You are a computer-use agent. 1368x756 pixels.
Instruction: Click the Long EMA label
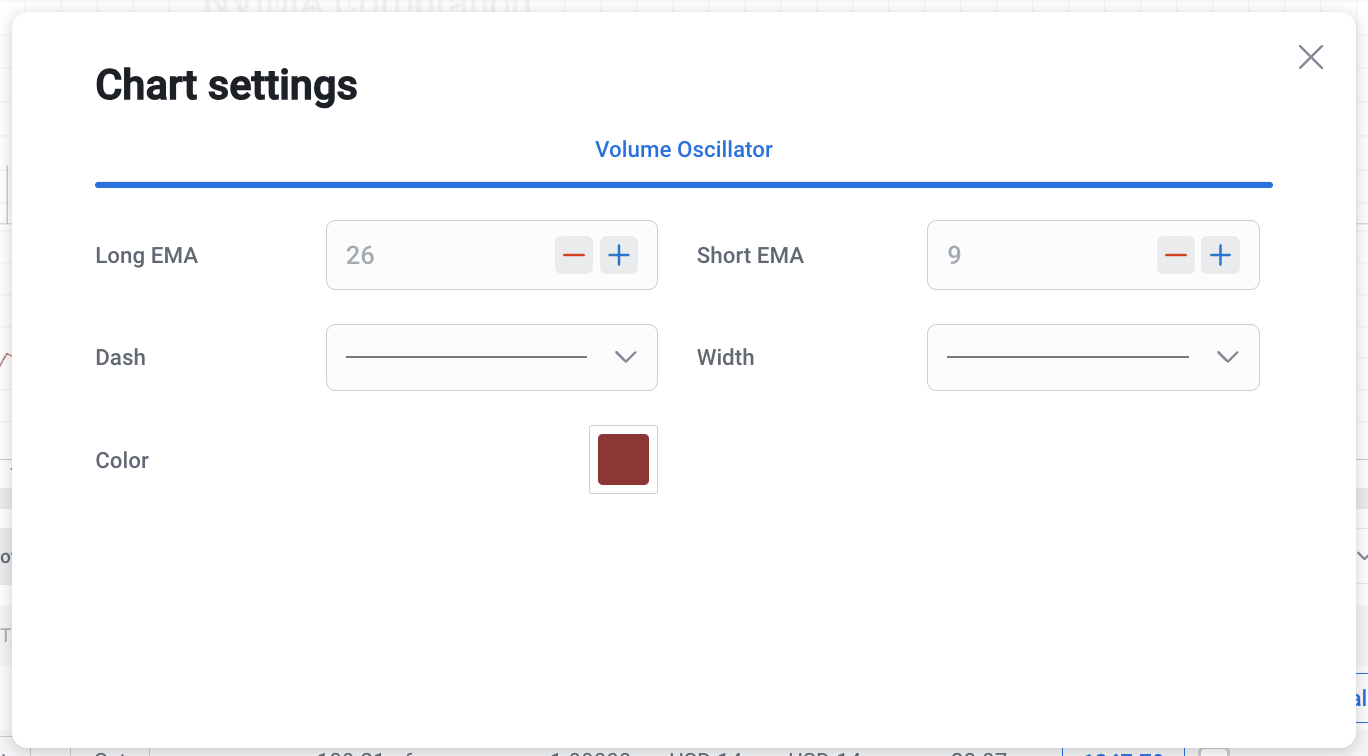pos(147,255)
